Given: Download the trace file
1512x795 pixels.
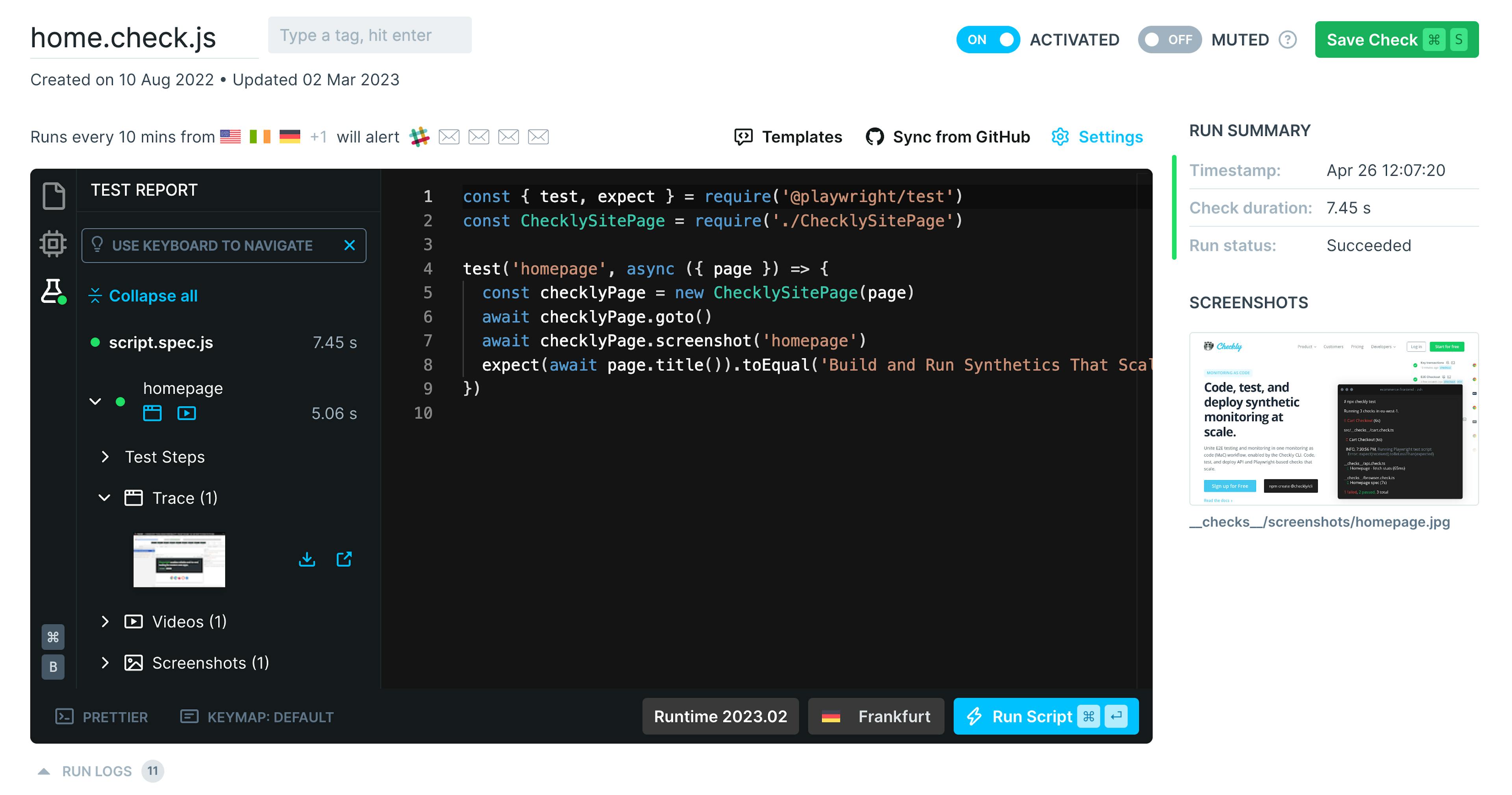Looking at the screenshot, I should [x=307, y=559].
